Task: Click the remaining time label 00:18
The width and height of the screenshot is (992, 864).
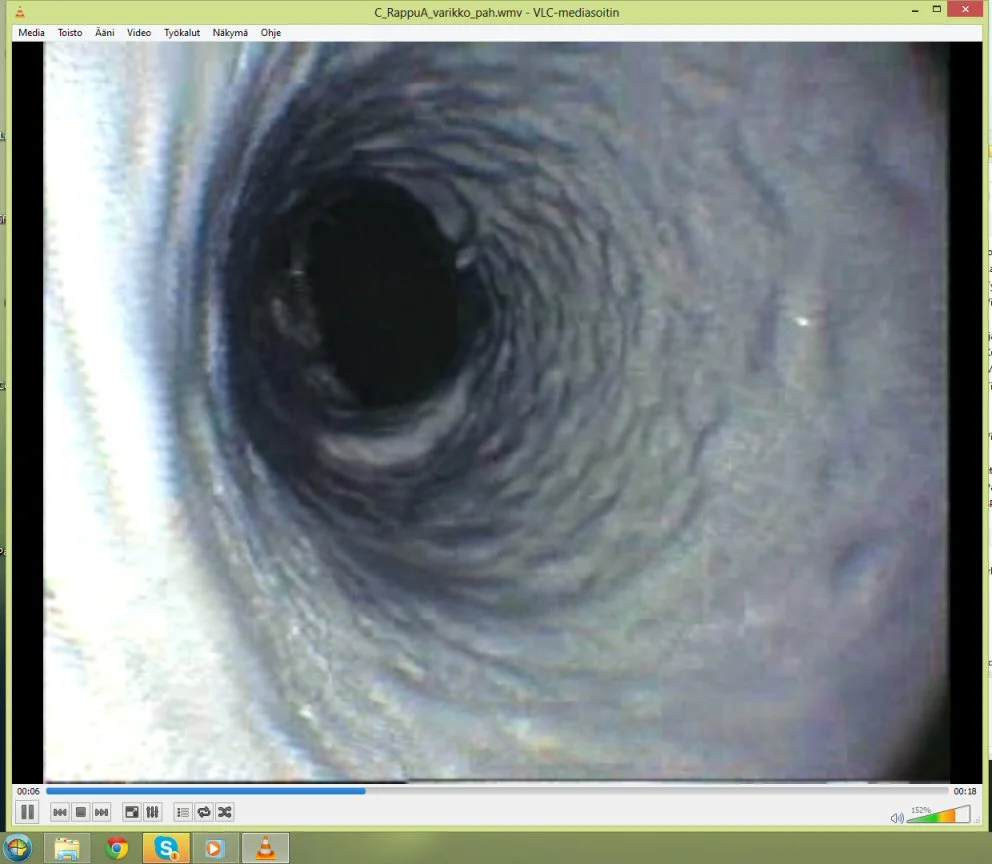Action: pyautogui.click(x=965, y=791)
